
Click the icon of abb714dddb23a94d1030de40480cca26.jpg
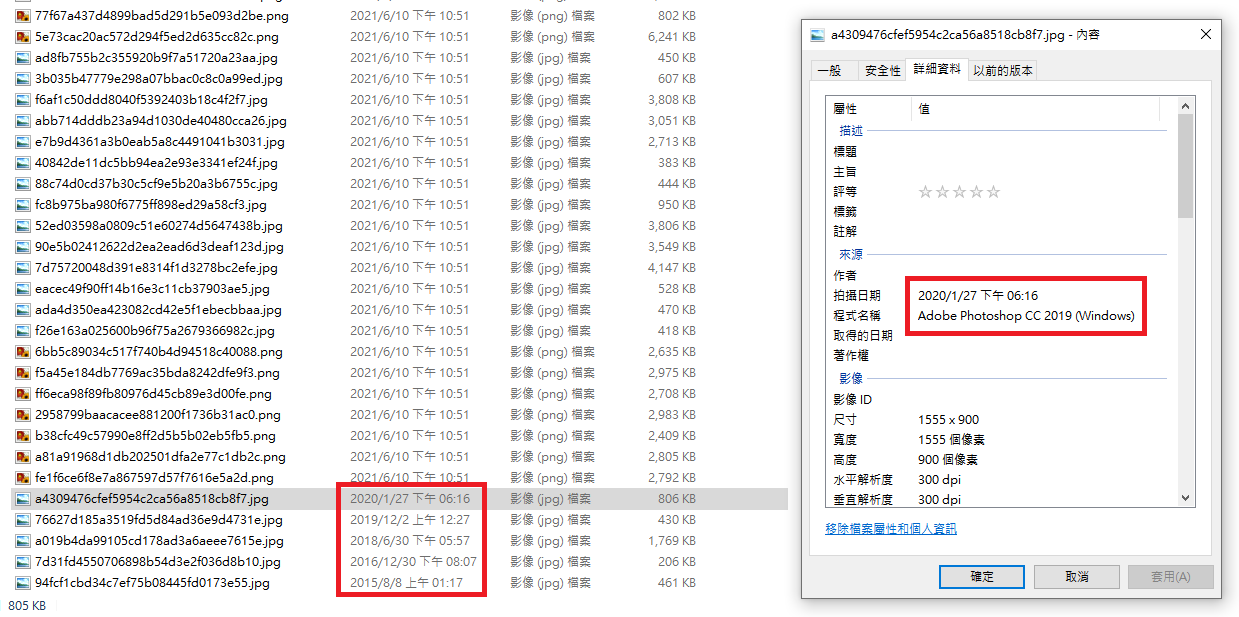click(23, 121)
